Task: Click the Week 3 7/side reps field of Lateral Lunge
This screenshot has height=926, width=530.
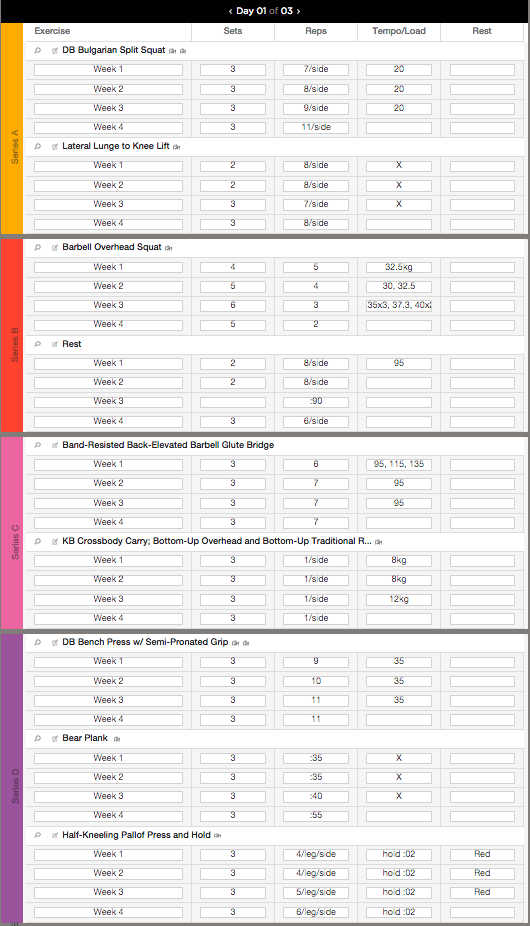Action: click(x=316, y=204)
